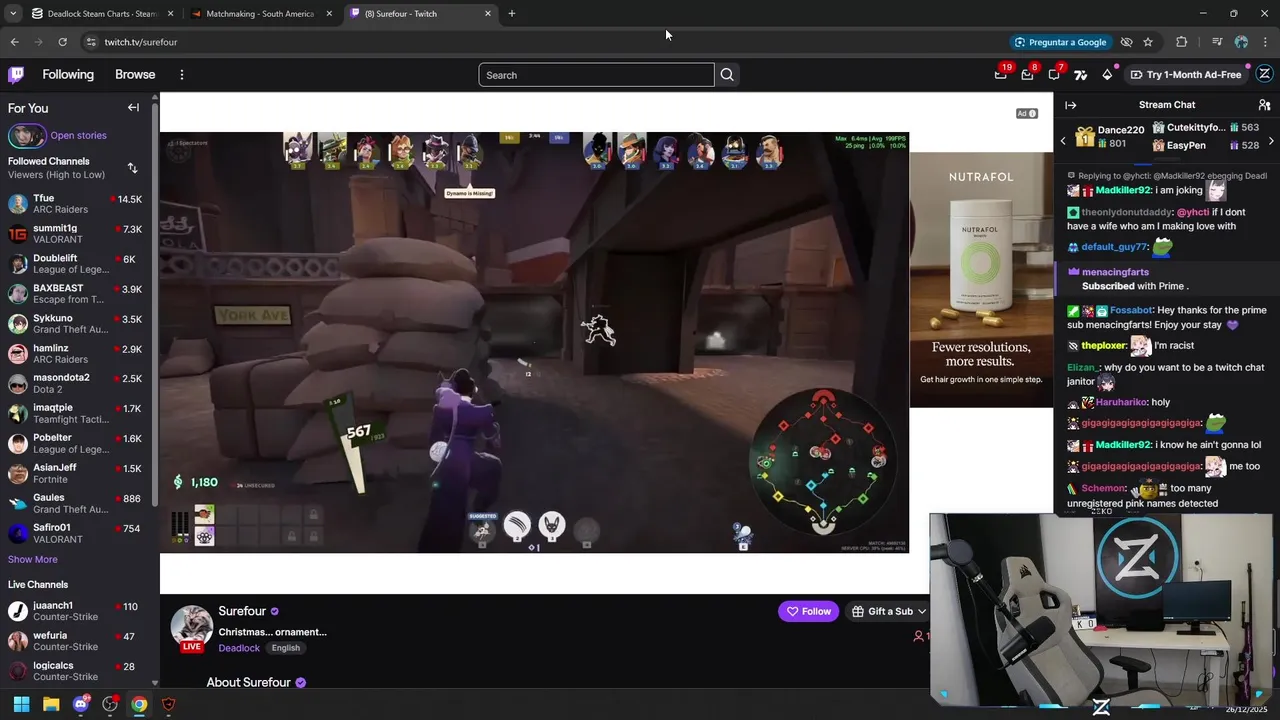Open File Explorer from the taskbar
The image size is (1280, 720).
pyautogui.click(x=51, y=704)
